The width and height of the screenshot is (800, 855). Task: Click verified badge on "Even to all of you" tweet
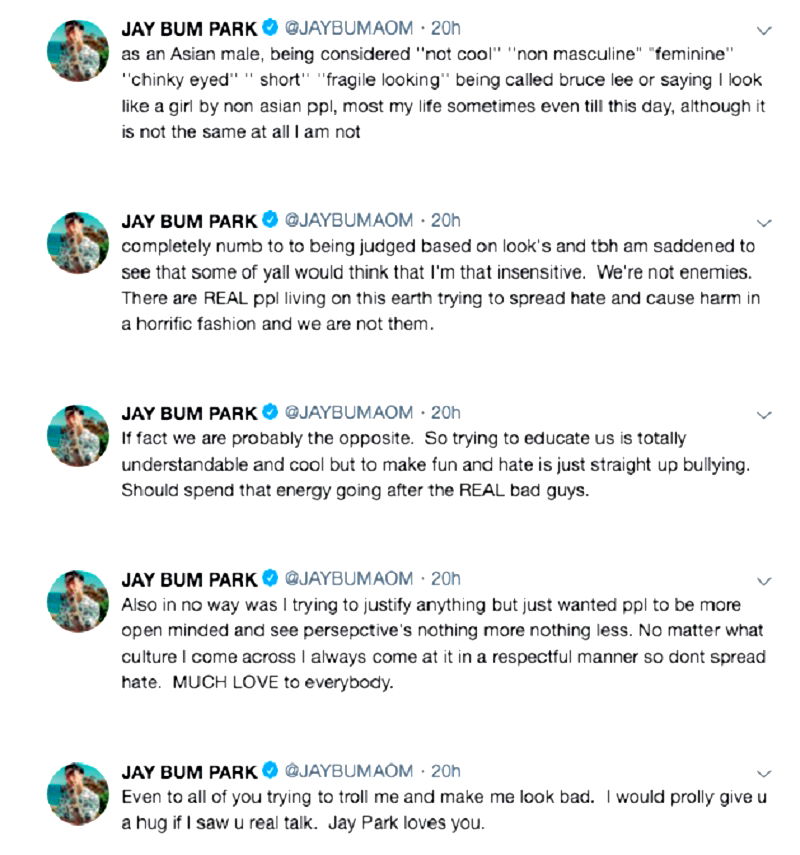click(270, 771)
